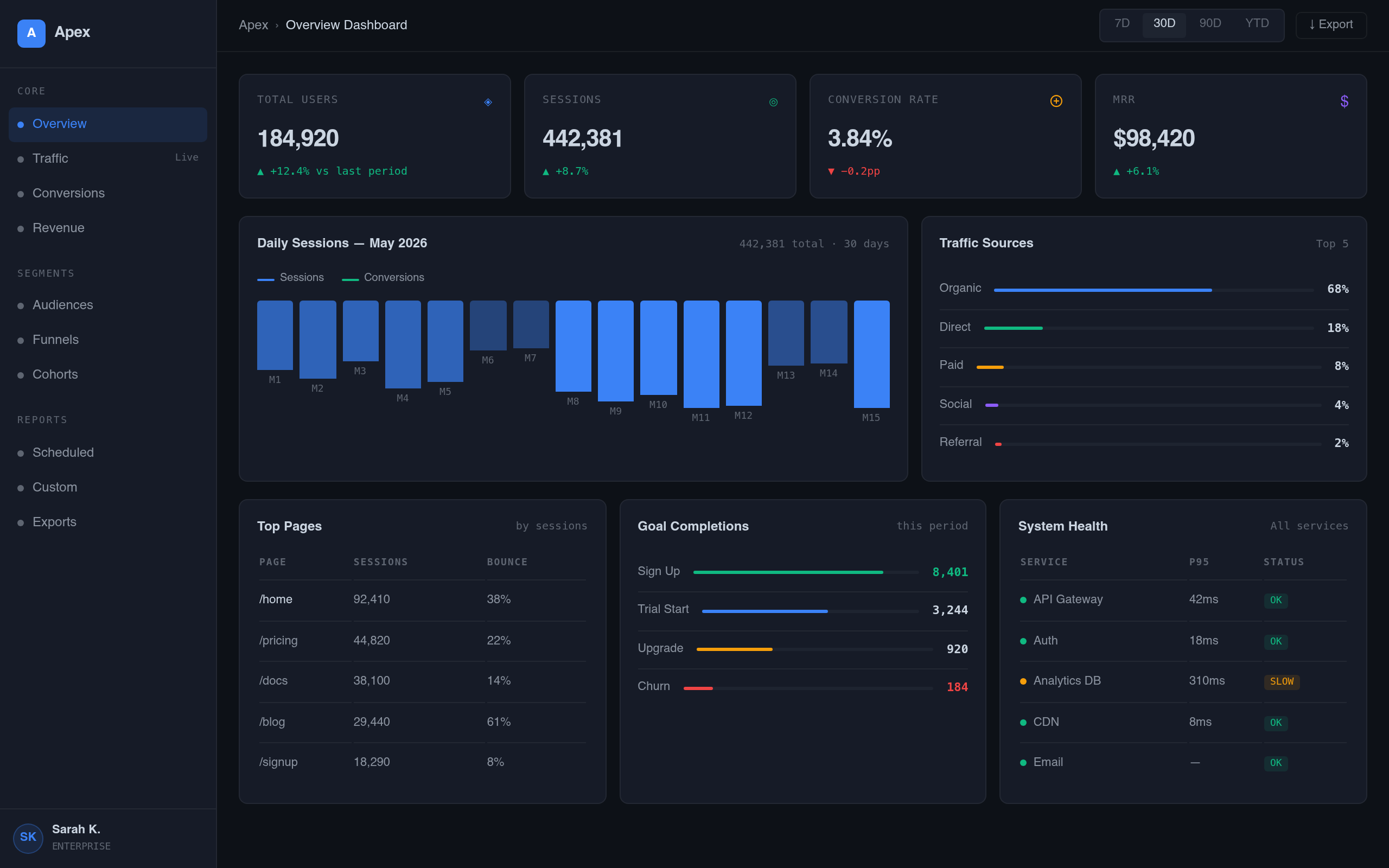Click the Churn goal progress bar
This screenshot has height=868, width=1389.
(x=808, y=688)
